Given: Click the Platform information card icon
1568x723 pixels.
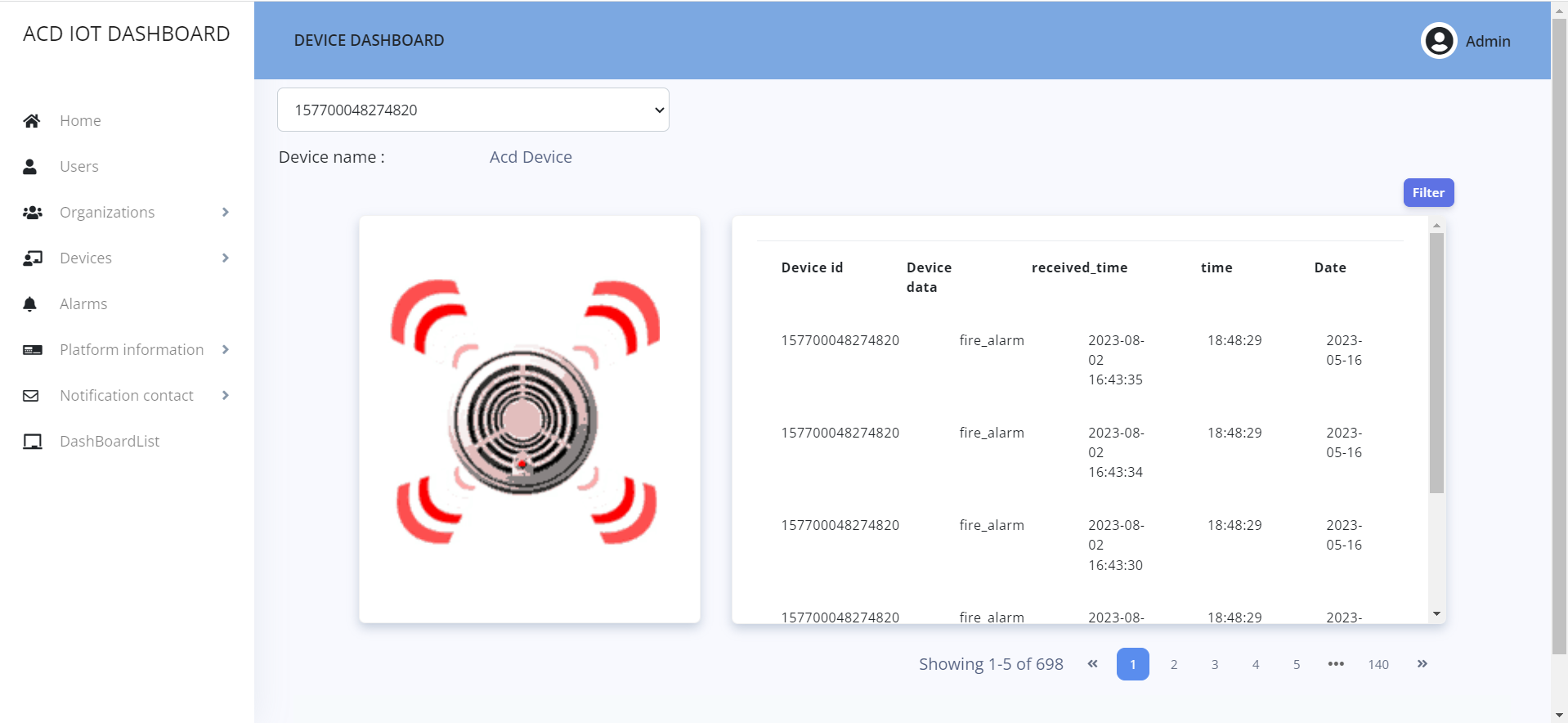Looking at the screenshot, I should (32, 350).
